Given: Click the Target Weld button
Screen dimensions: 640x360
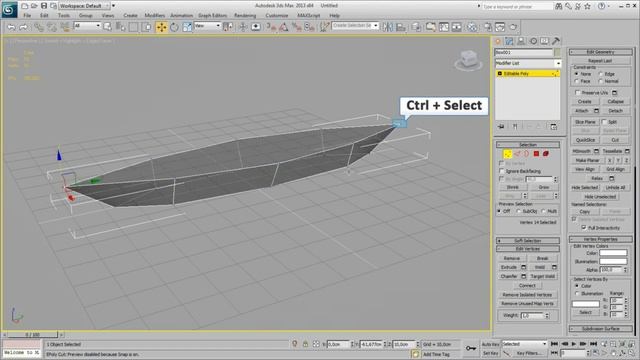Looking at the screenshot, I should (x=542, y=276).
